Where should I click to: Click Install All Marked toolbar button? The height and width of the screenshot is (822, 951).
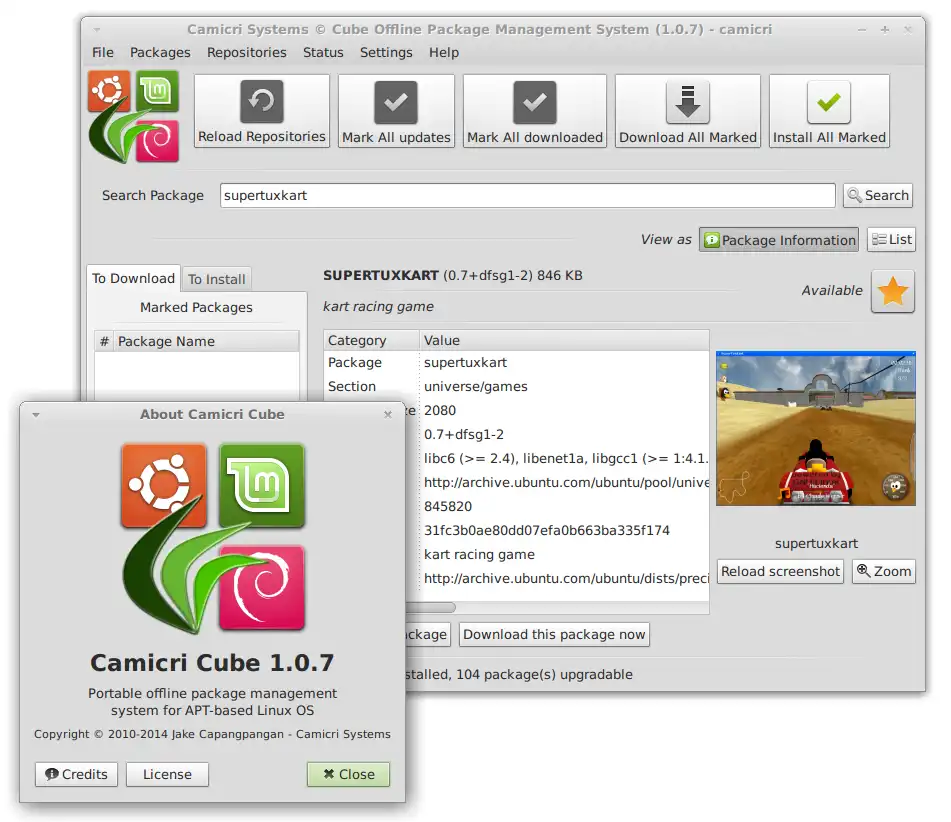[x=829, y=111]
